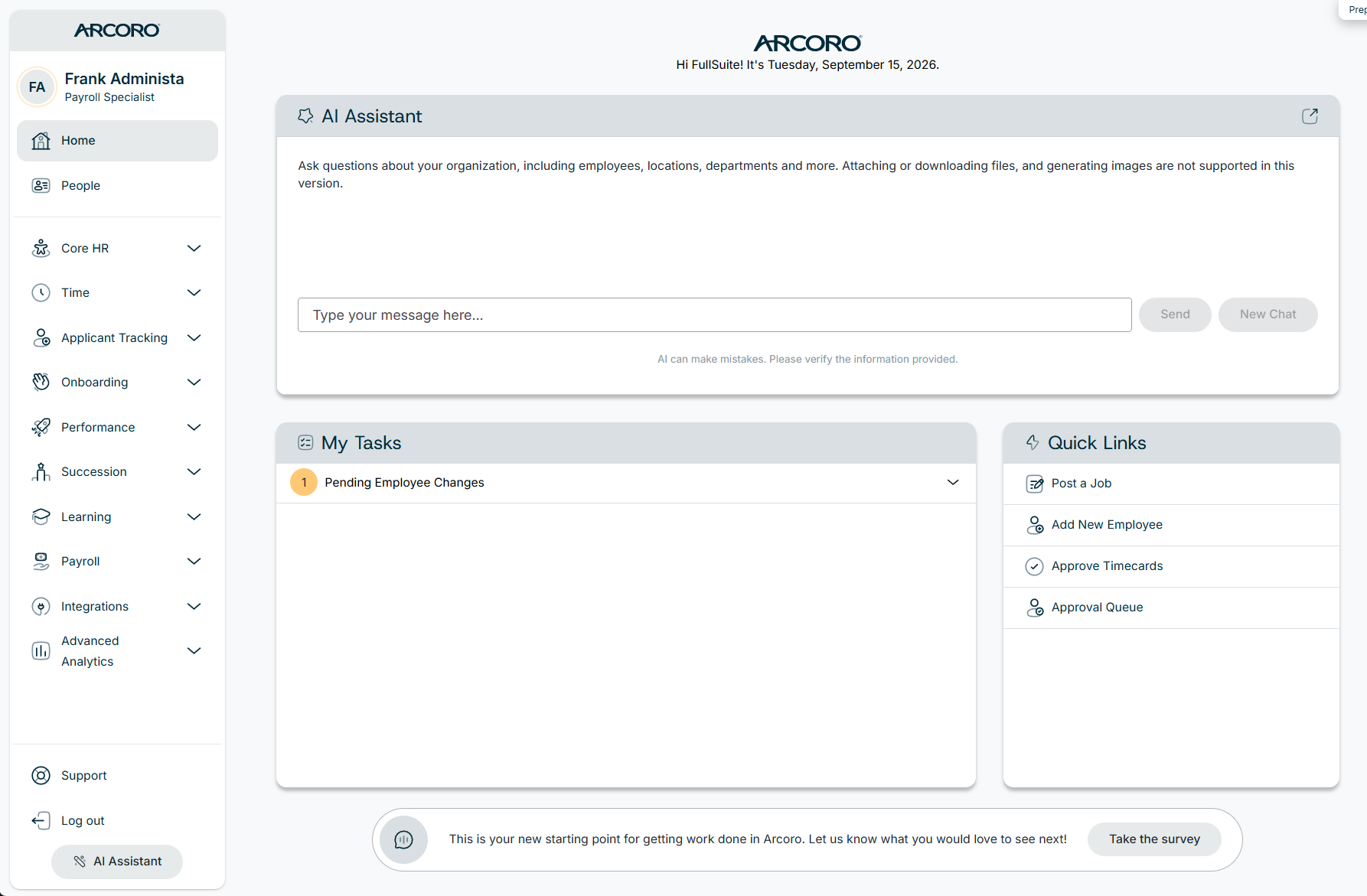Start a New Chat
The height and width of the screenshot is (896, 1367).
pos(1267,314)
